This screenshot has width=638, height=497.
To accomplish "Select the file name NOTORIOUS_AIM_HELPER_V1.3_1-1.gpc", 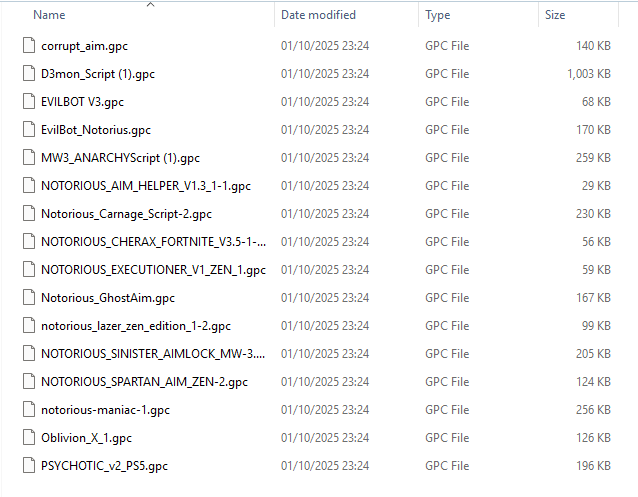I will tap(146, 186).
